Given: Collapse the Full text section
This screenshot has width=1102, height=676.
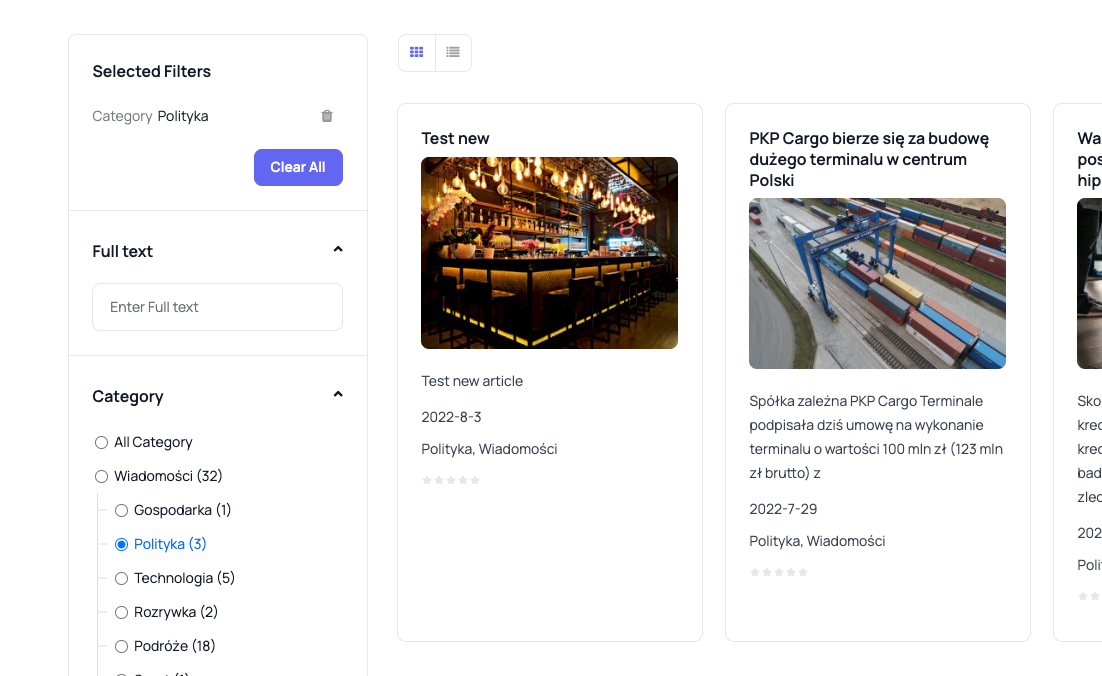Looking at the screenshot, I should [x=338, y=249].
